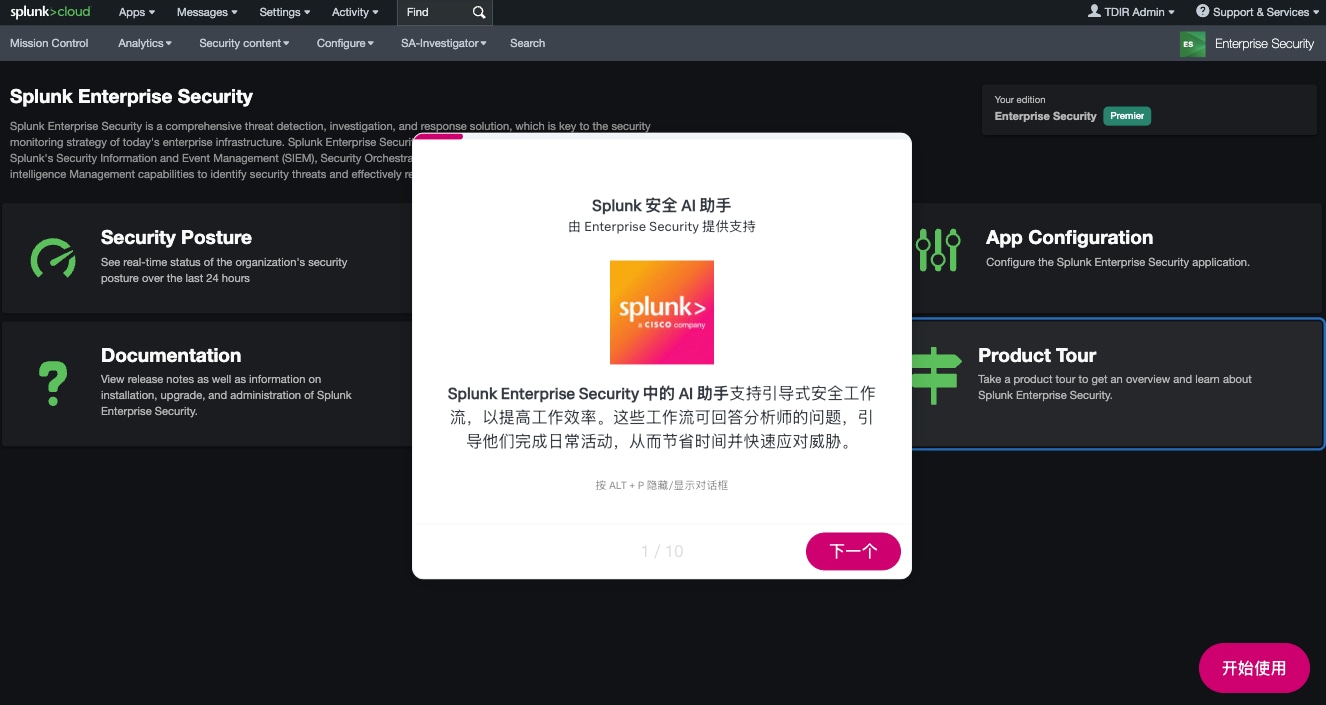Click the 开始使用 get started button
Screen dimensions: 1326x705
tap(1254, 668)
